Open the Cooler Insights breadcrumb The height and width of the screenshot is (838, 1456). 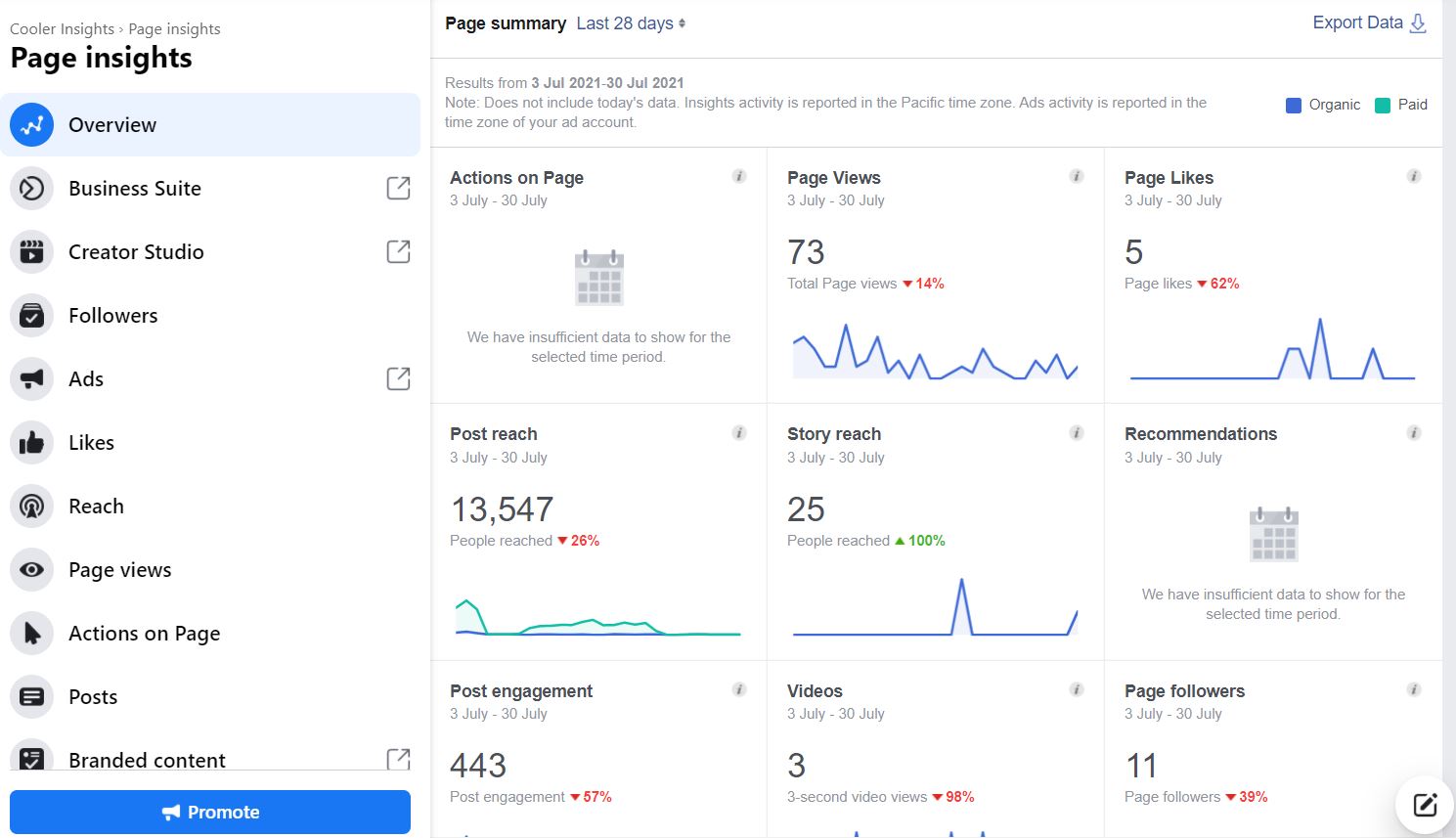(62, 28)
